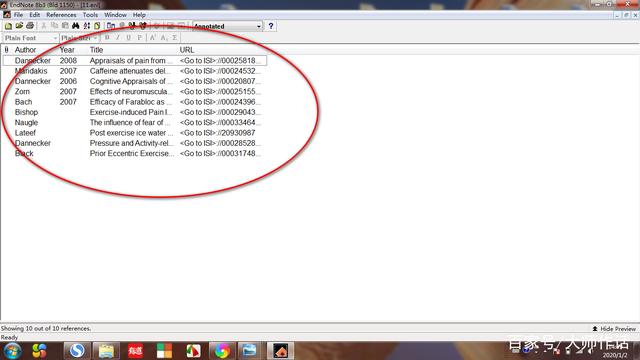This screenshot has height=360, width=640.
Task: Open the Tools menu
Action: [90, 15]
